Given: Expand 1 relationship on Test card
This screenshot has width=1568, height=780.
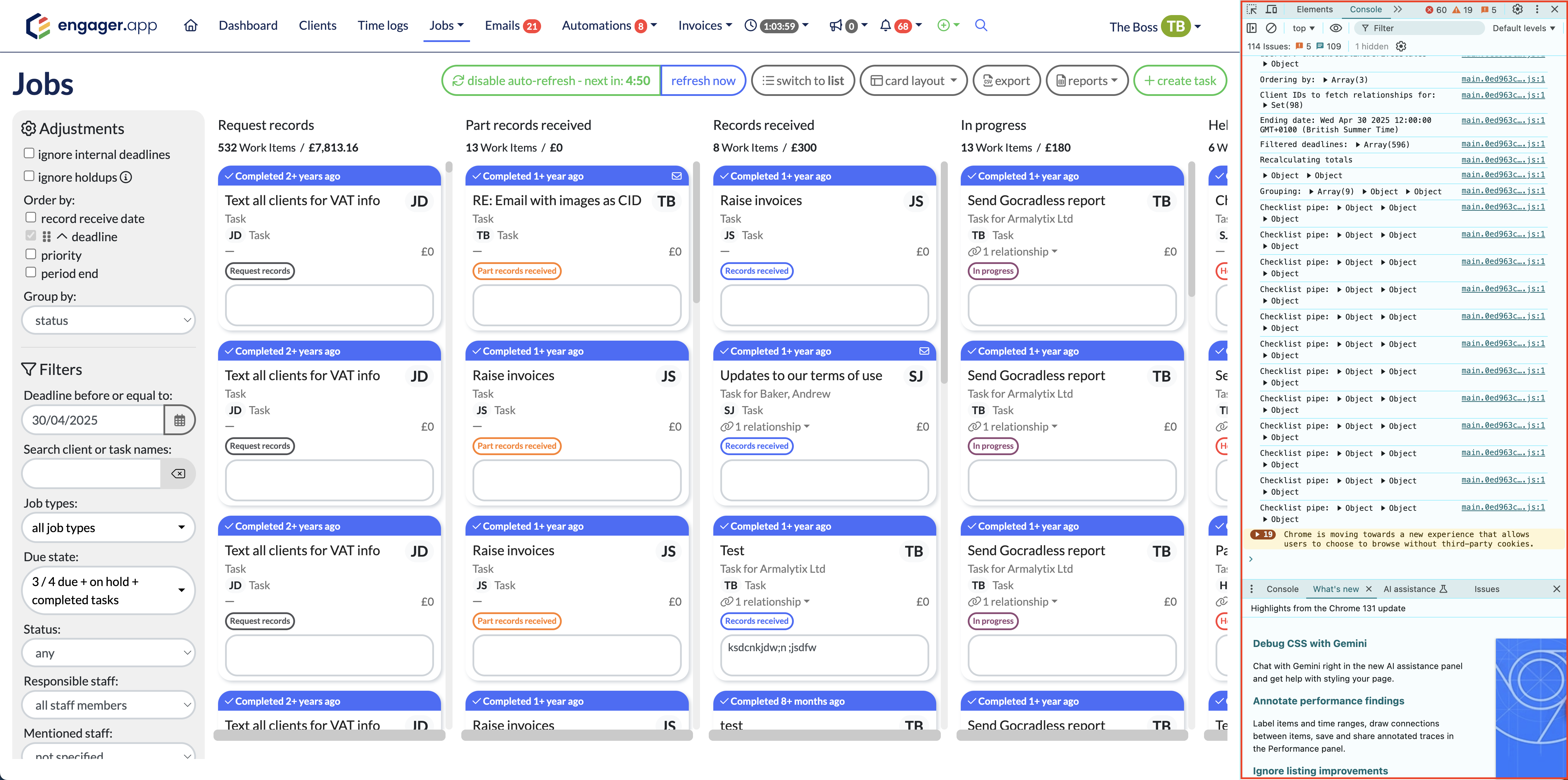Looking at the screenshot, I should click(766, 601).
